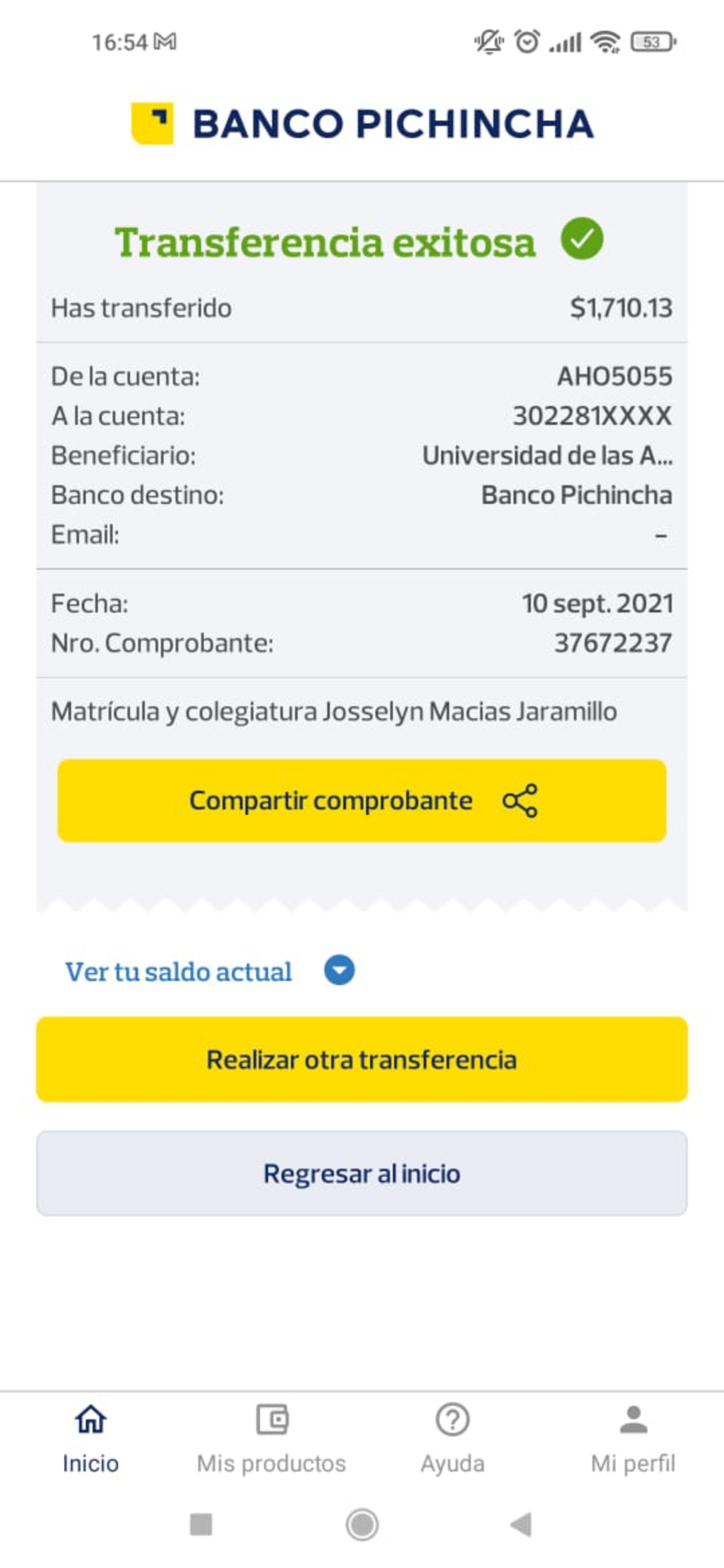Click the Ver tu saldo actual link

(x=178, y=972)
